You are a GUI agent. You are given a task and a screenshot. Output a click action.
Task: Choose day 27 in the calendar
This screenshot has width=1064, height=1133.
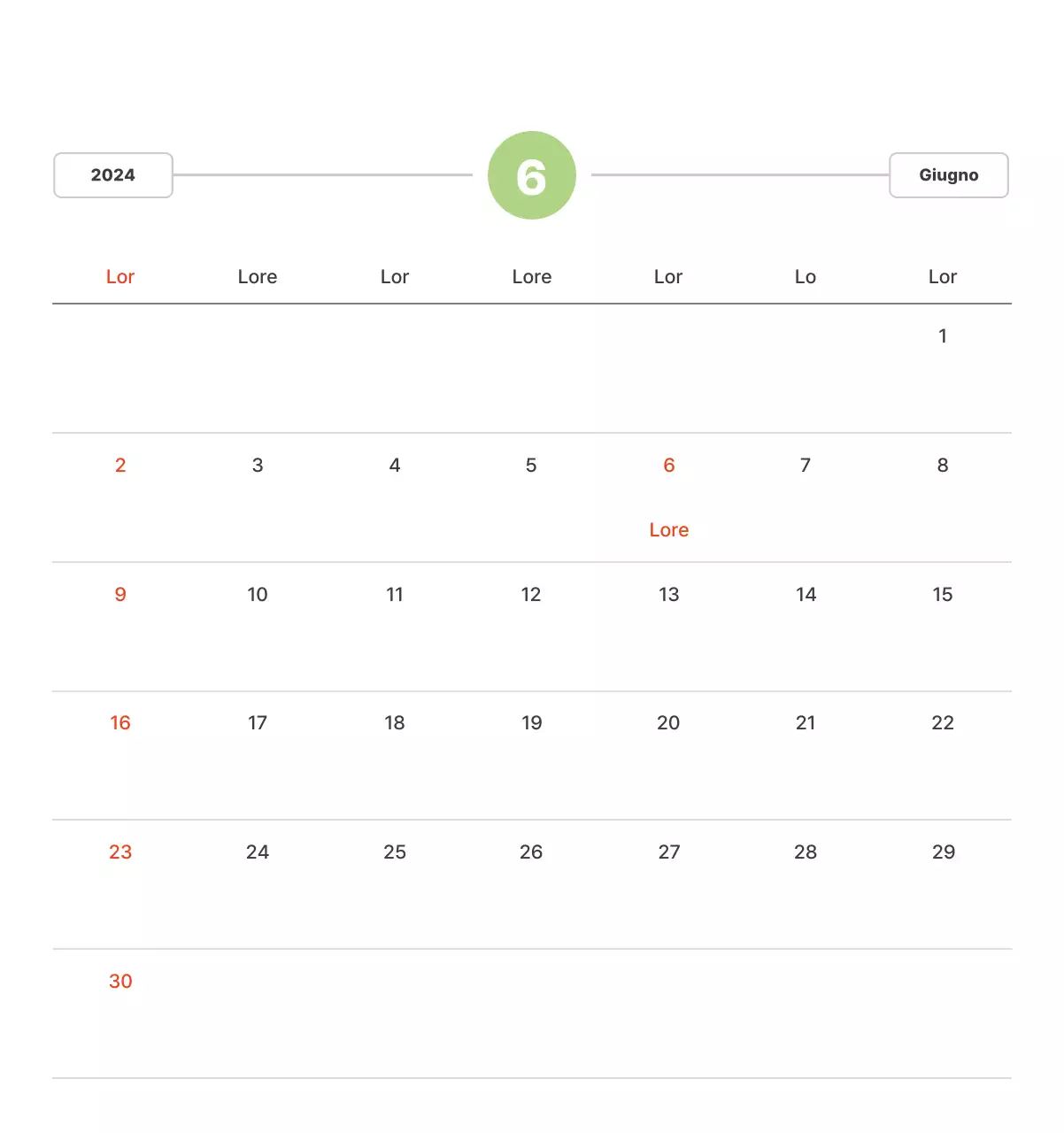coord(668,852)
